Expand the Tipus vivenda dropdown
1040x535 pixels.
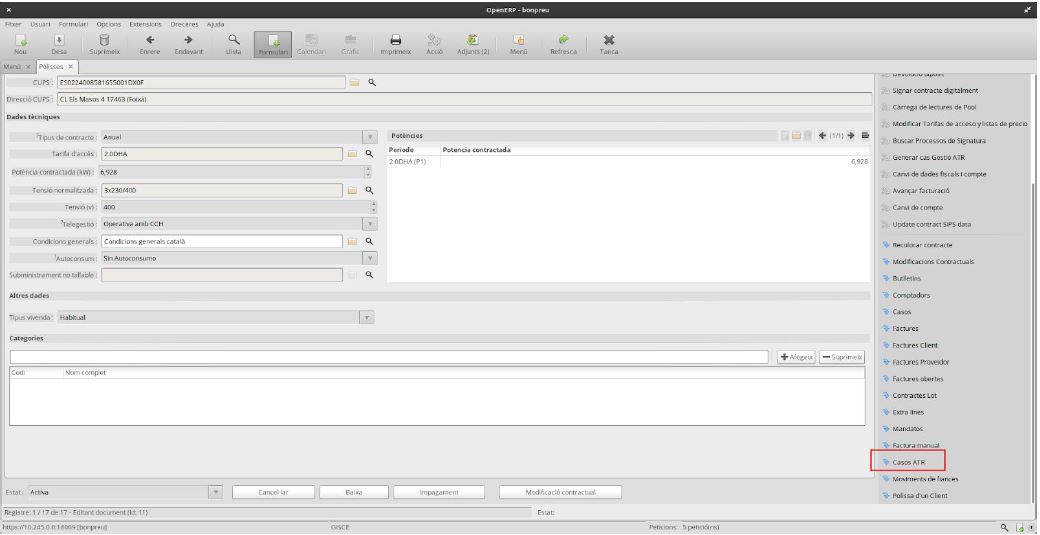pos(367,318)
